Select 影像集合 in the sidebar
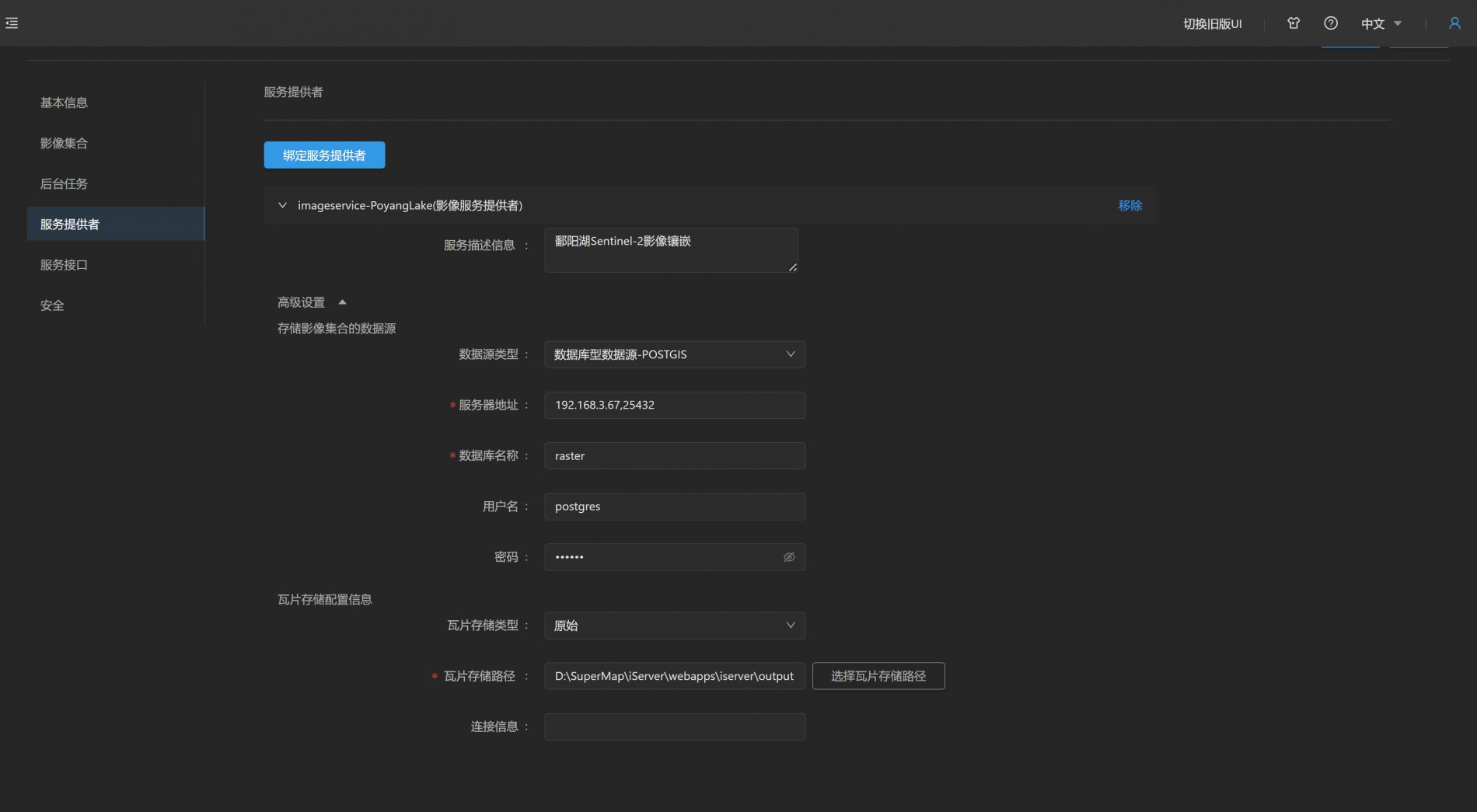This screenshot has height=812, width=1477. (64, 143)
